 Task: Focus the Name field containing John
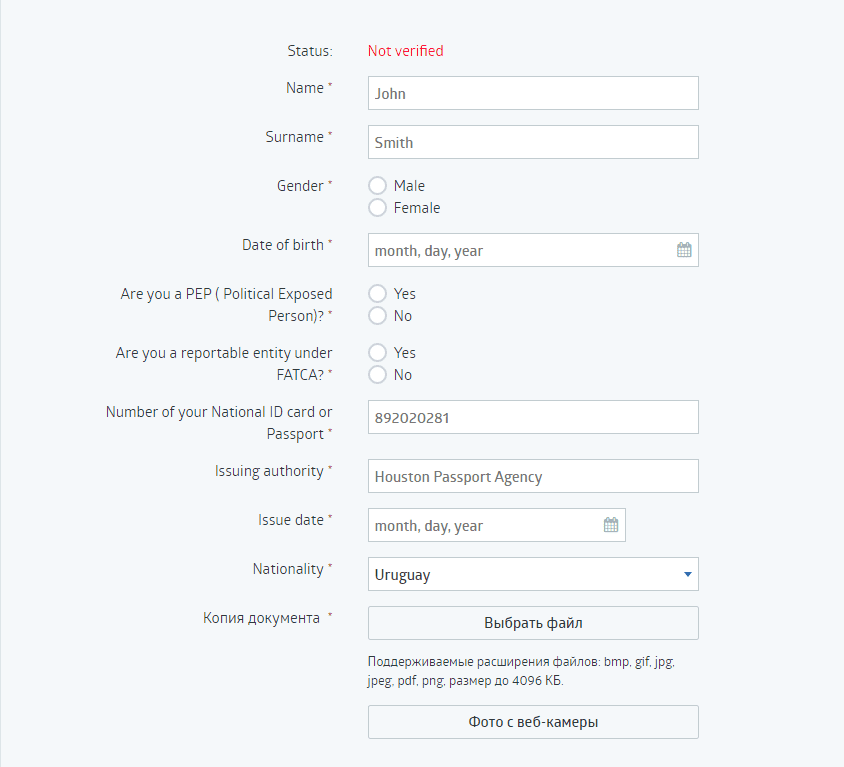(533, 93)
